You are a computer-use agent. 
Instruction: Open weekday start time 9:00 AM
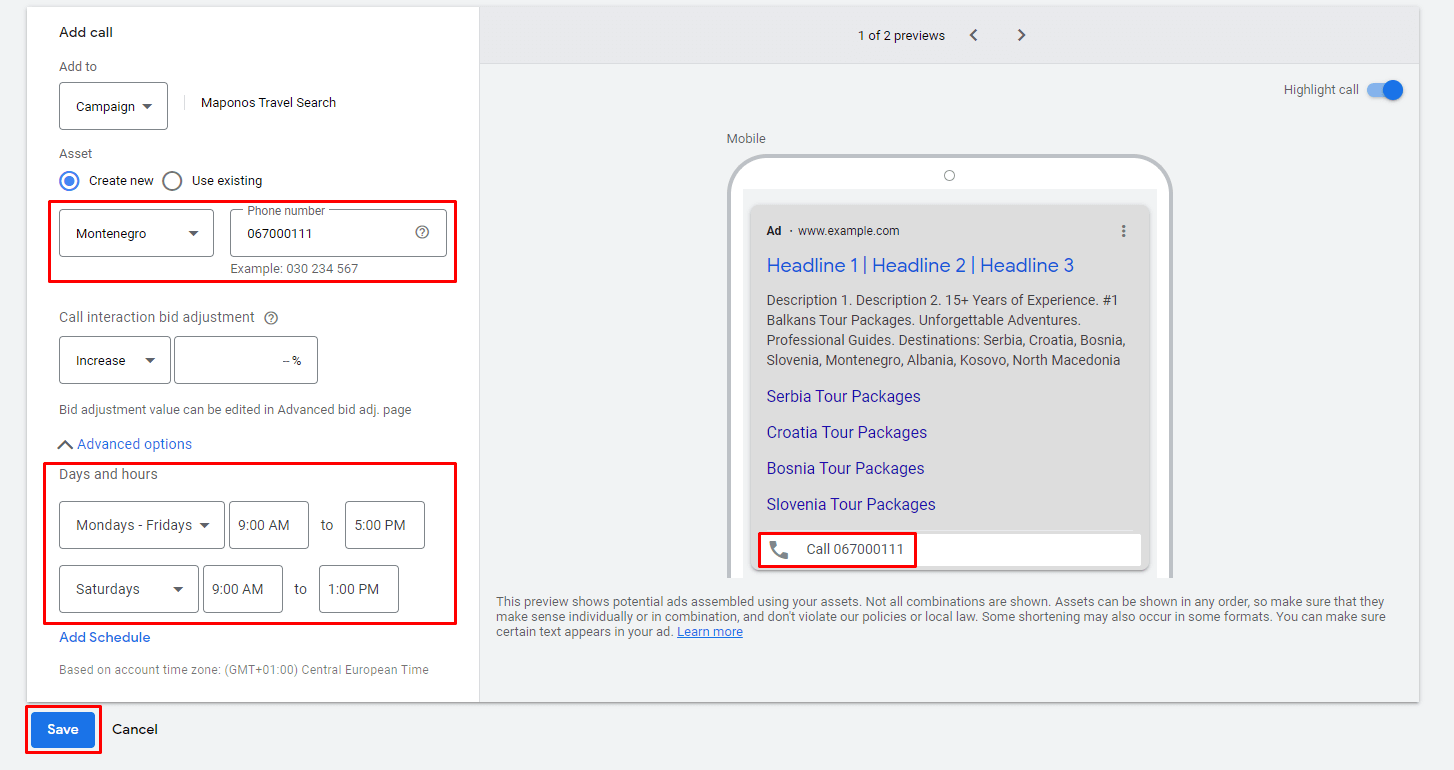[269, 525]
